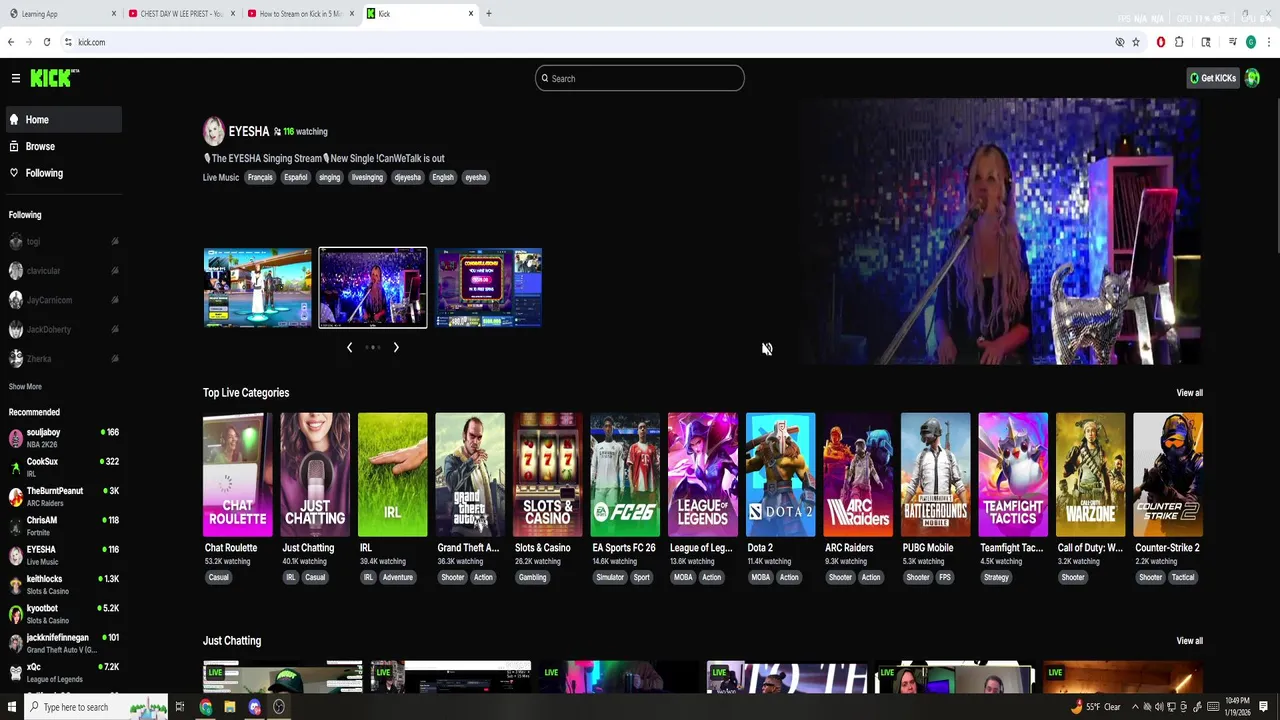
Task: Click the Get KICKs button
Action: point(1213,78)
